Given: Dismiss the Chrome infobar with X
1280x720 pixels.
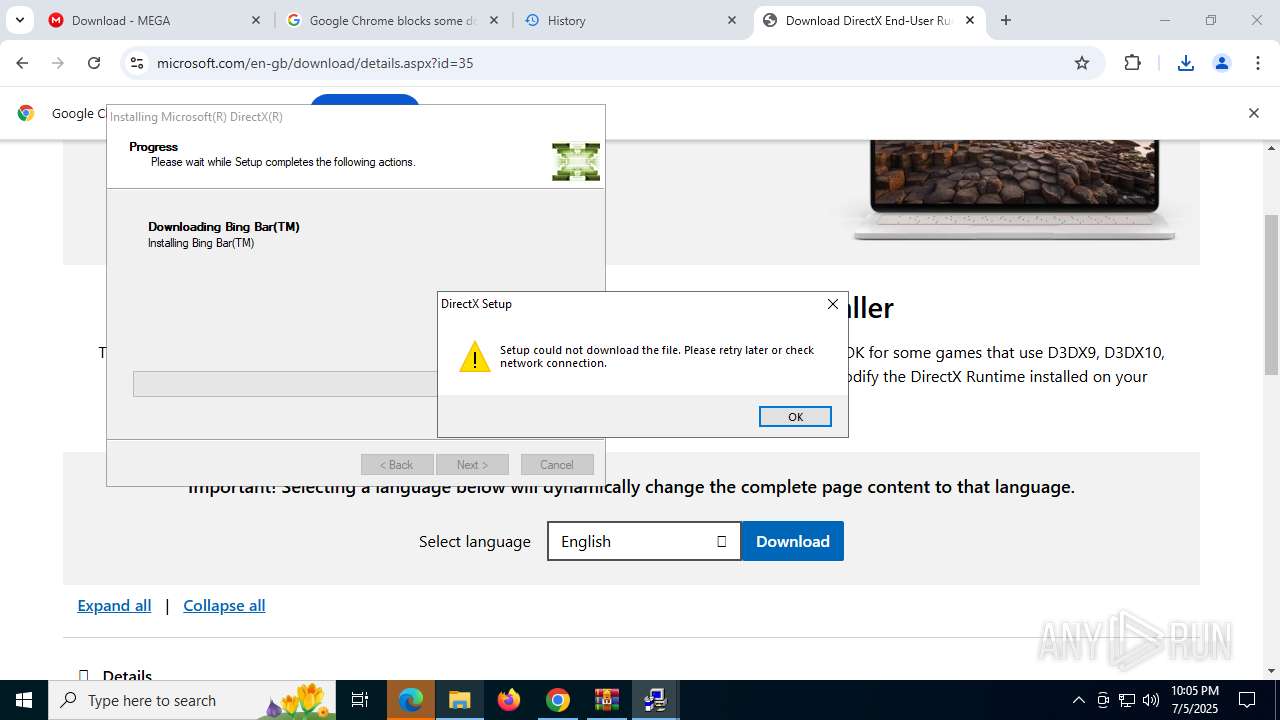Looking at the screenshot, I should [1253, 113].
